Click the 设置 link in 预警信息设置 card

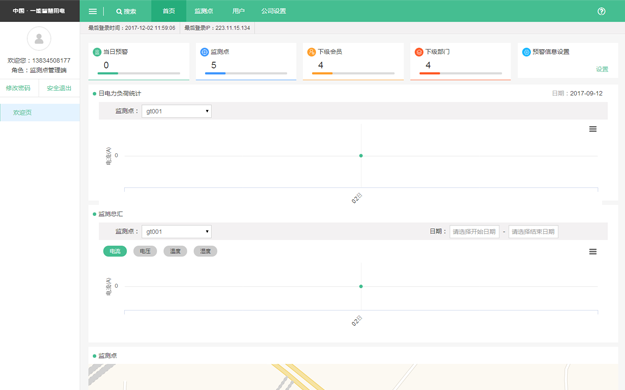(602, 69)
